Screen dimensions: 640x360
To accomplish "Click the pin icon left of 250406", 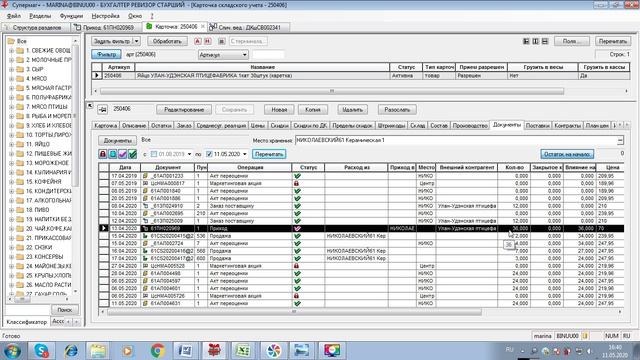I will tap(102, 109).
